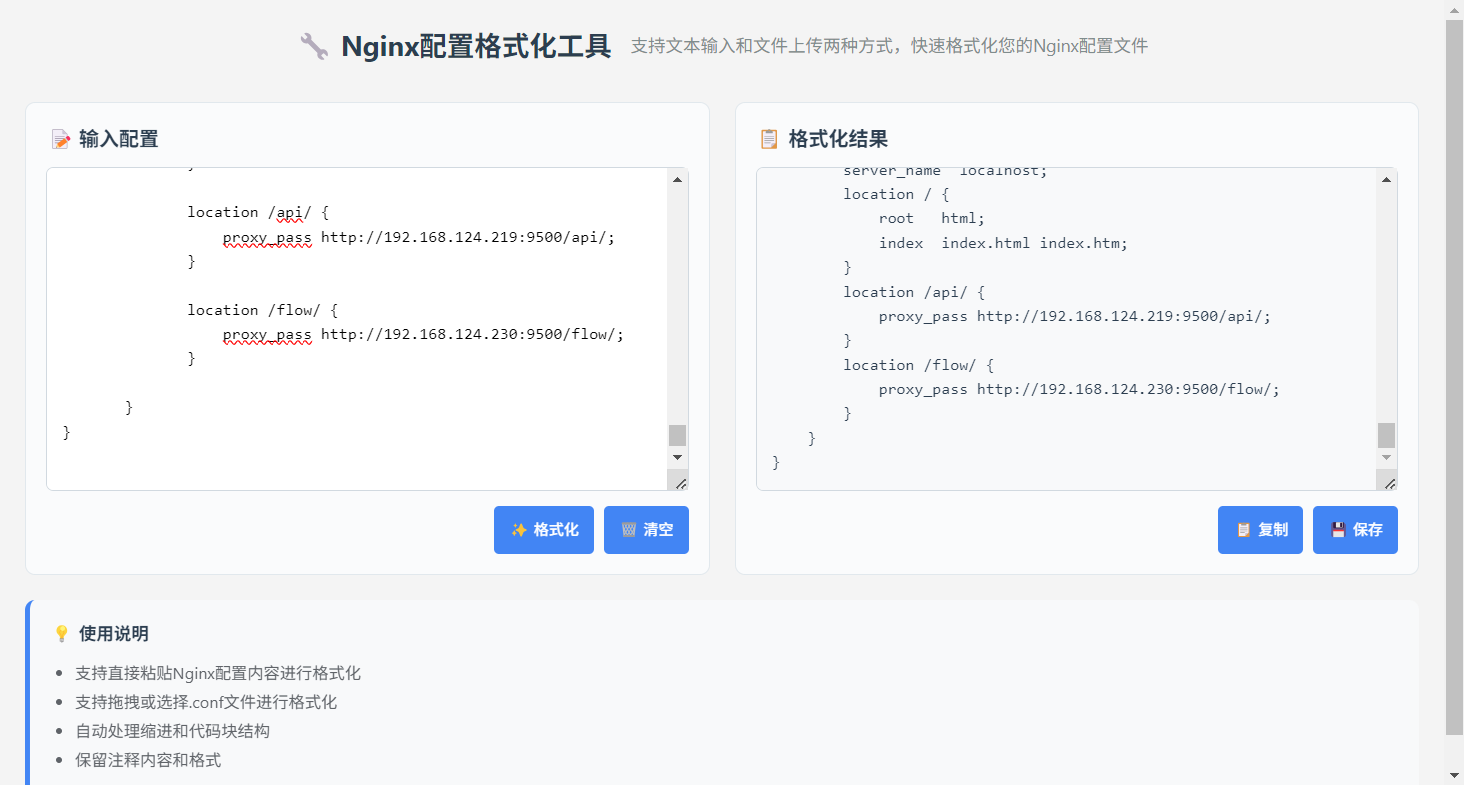The image size is (1464, 785).
Task: Click the input line with 192.168.124.230:9500/flow/
Action: point(423,334)
